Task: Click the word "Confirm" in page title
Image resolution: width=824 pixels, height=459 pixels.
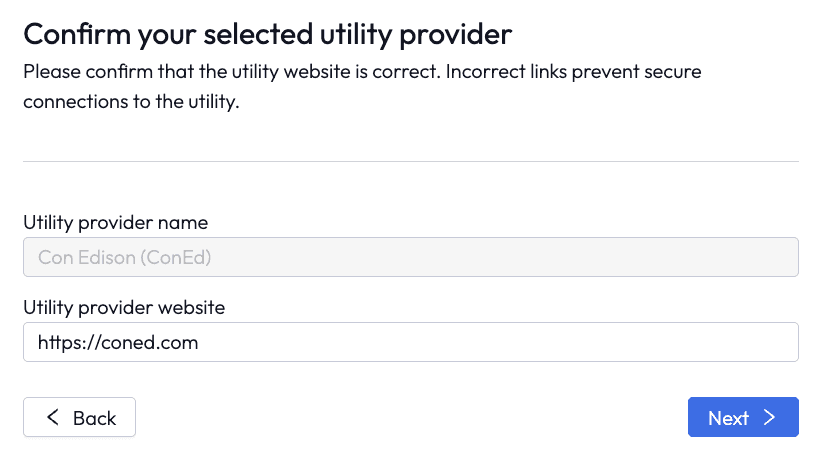Action: (x=77, y=34)
